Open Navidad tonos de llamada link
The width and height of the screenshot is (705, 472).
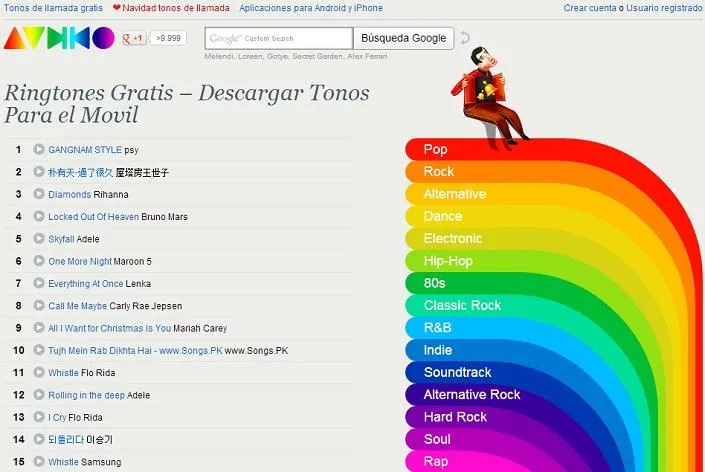(x=176, y=8)
